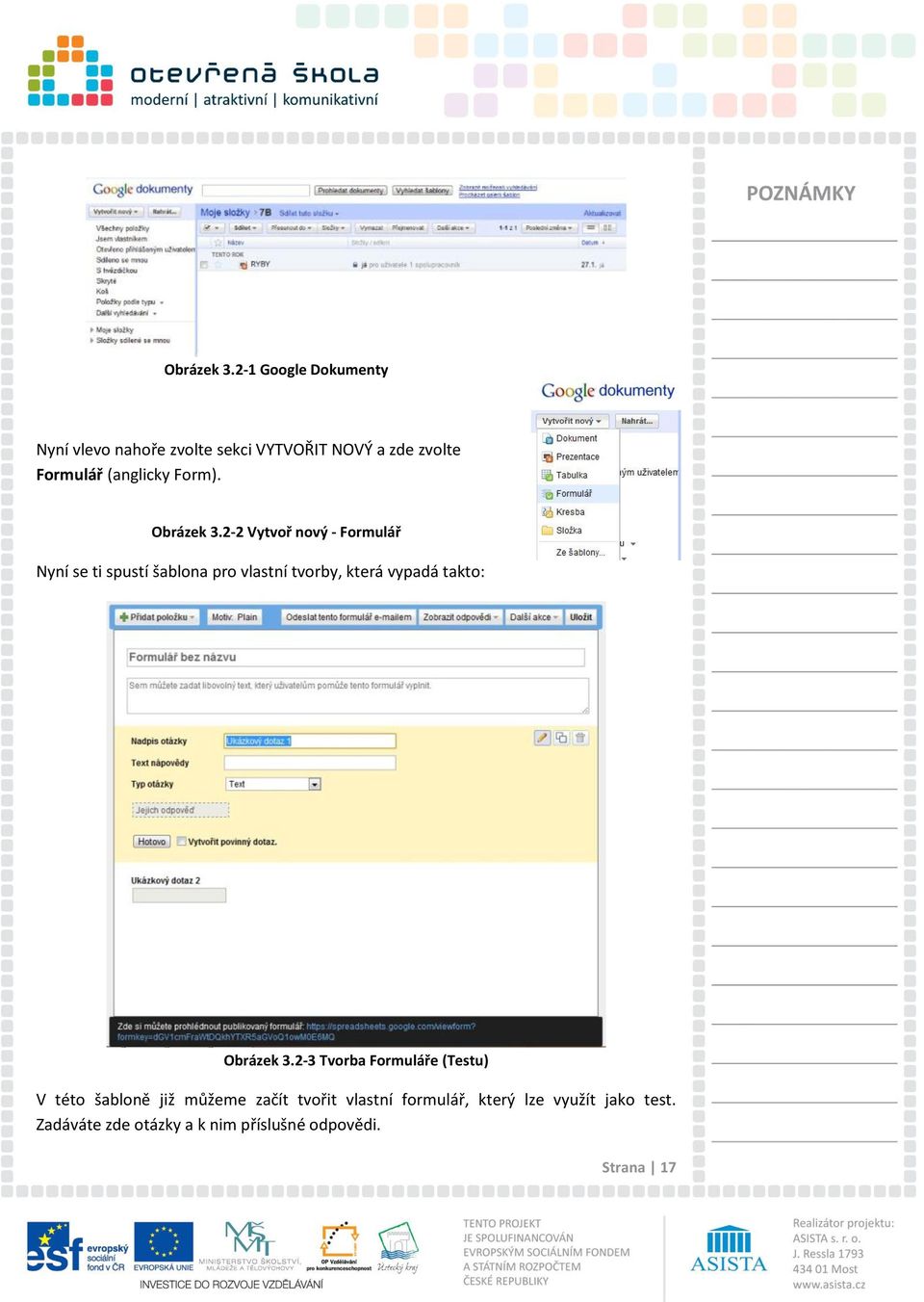Click the 'Prohledat dokumenty' button
The height and width of the screenshot is (1302, 924).
tap(350, 191)
